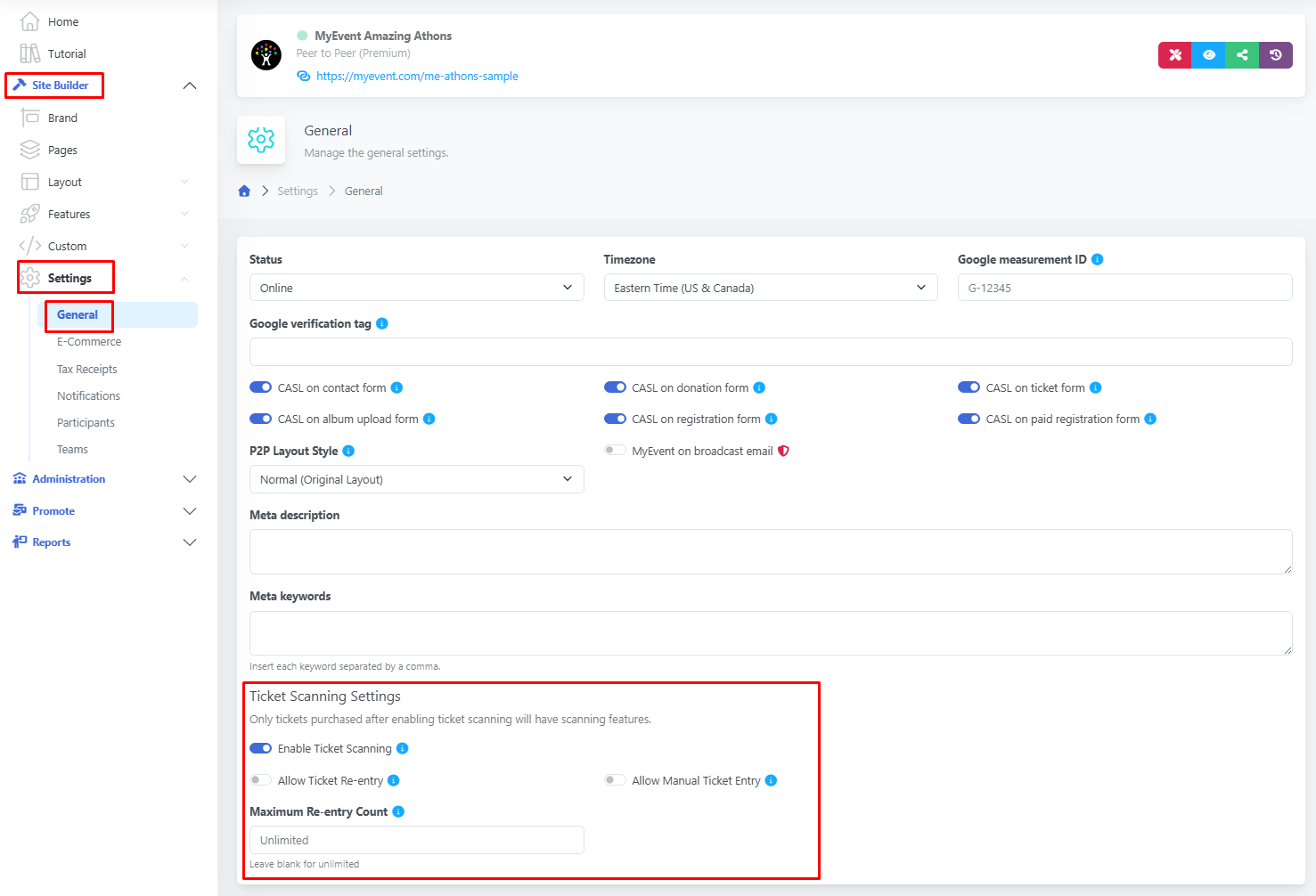Open the Timezone dropdown

(x=770, y=288)
